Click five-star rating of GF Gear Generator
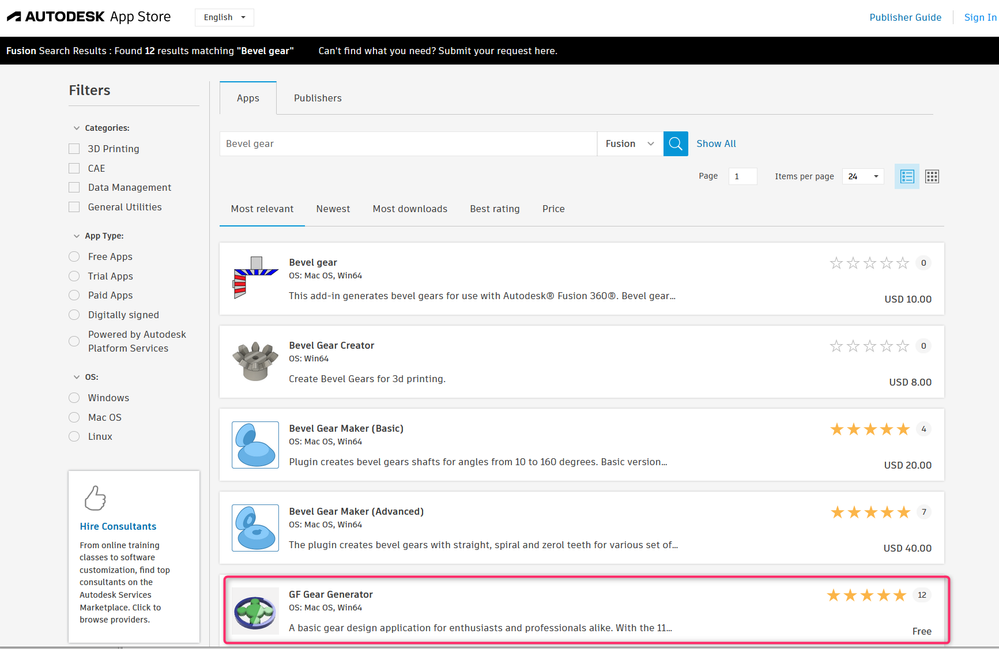 tap(866, 596)
